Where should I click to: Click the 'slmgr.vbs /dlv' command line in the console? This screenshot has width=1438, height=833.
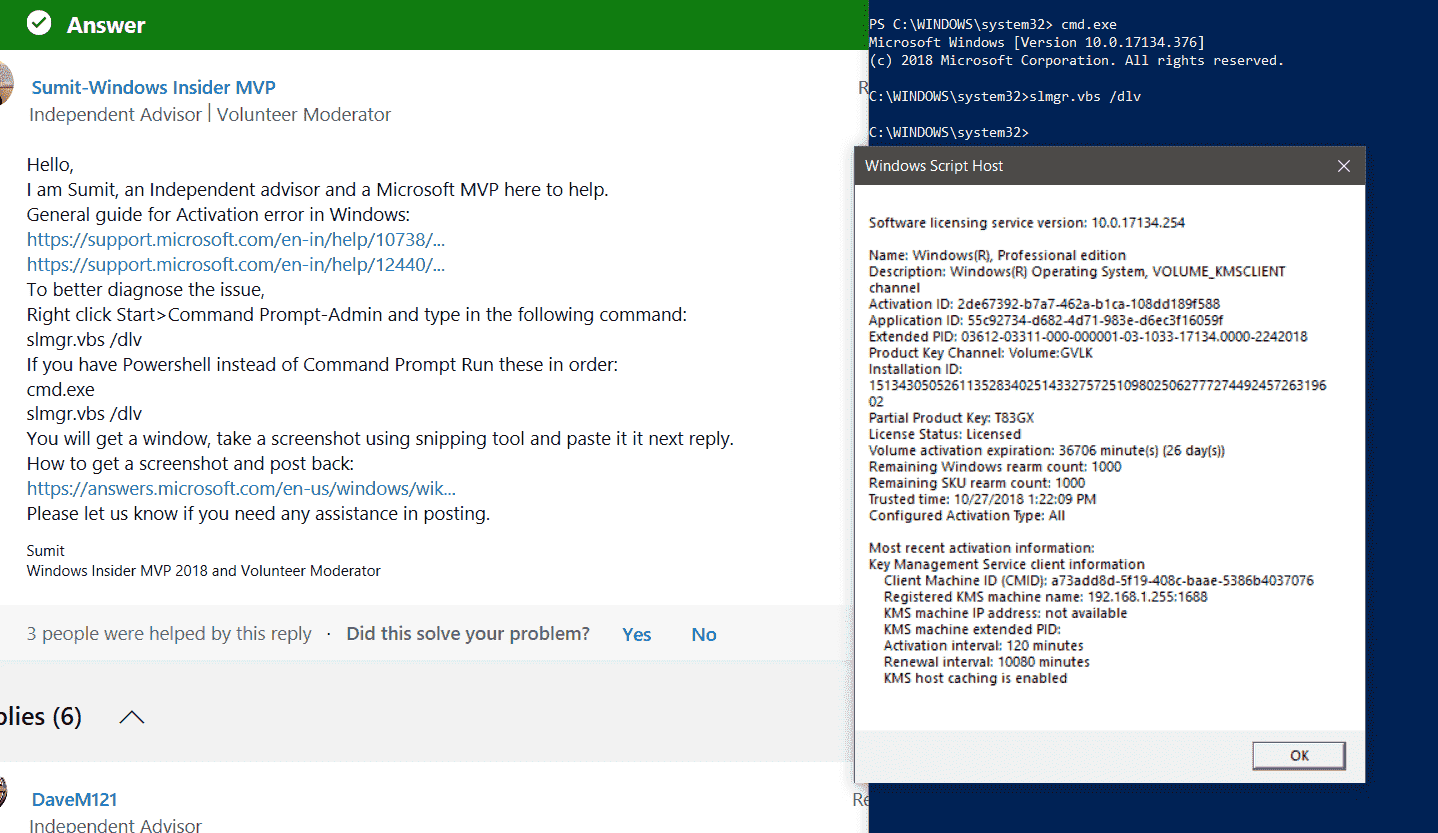[x=1005, y=97]
